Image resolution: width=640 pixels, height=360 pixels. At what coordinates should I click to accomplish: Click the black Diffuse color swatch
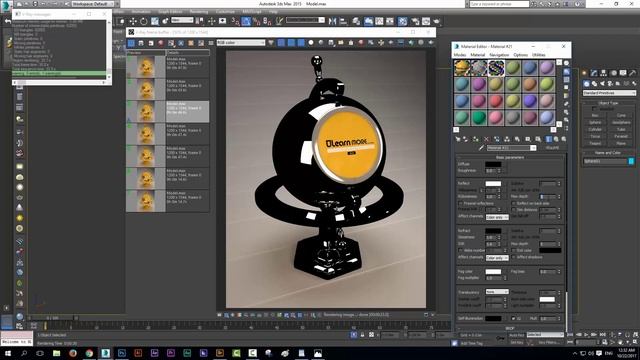pyautogui.click(x=493, y=164)
